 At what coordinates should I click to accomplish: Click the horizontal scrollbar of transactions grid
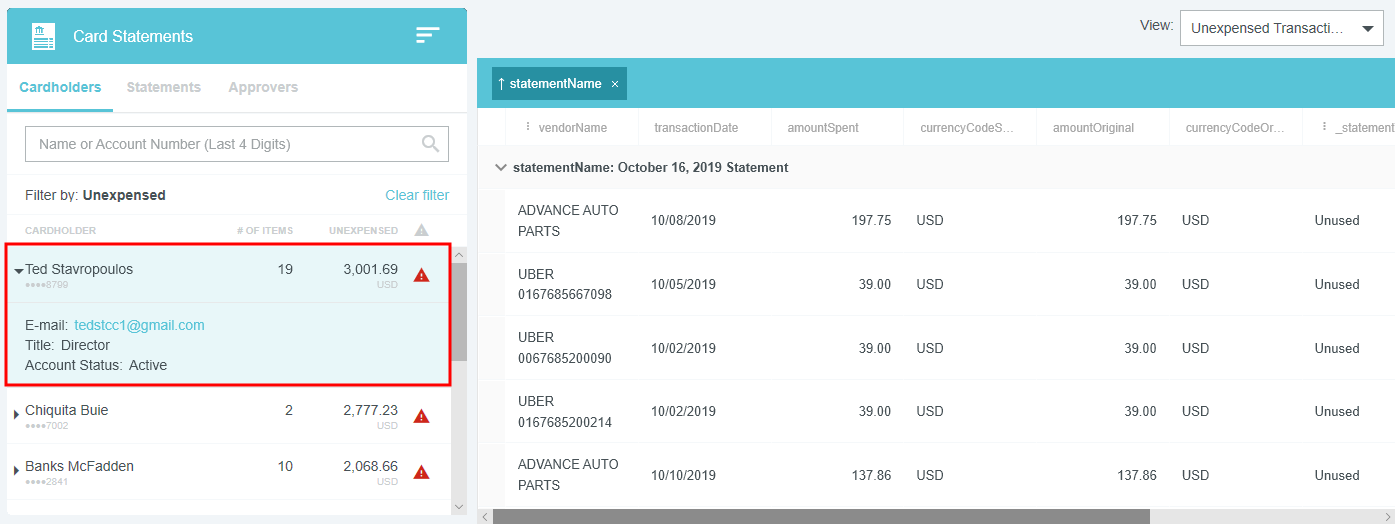820,516
